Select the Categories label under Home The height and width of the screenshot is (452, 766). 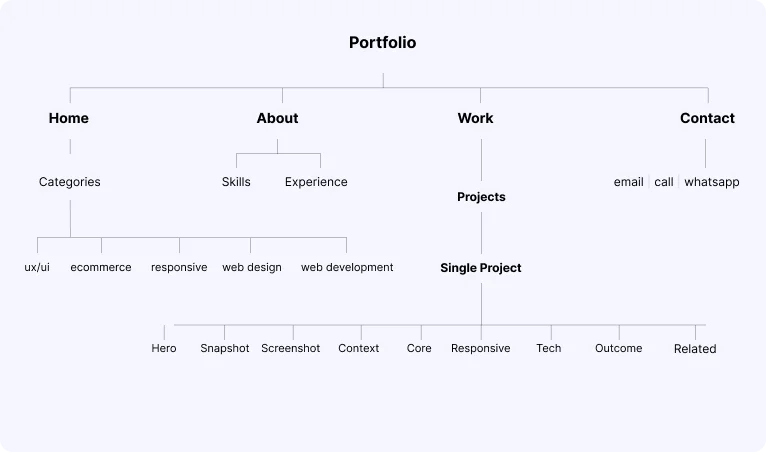pyautogui.click(x=70, y=182)
